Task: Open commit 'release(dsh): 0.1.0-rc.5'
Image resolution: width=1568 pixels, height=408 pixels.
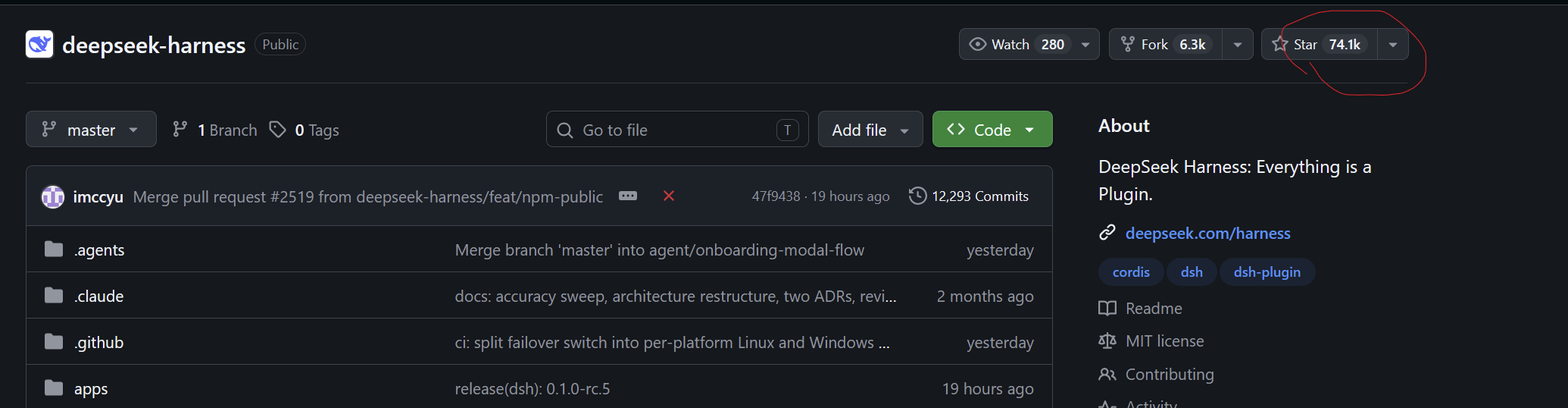Action: [533, 388]
